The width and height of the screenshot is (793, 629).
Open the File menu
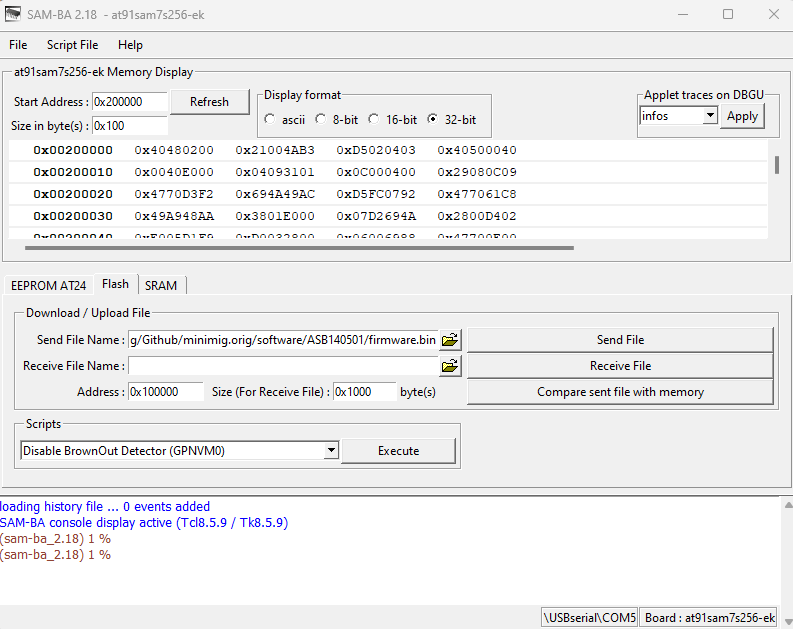pos(18,45)
